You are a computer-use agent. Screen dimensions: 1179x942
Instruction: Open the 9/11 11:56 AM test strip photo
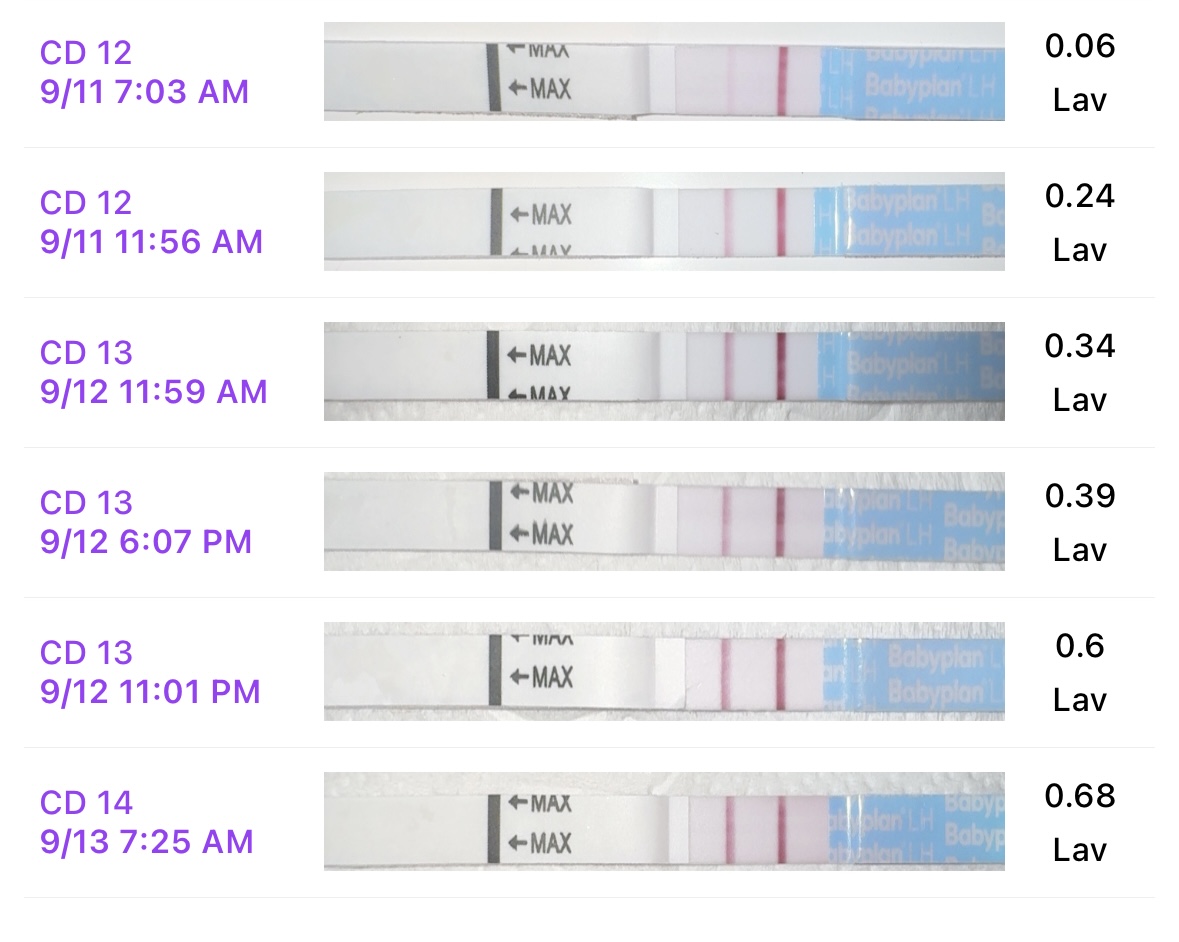point(664,222)
